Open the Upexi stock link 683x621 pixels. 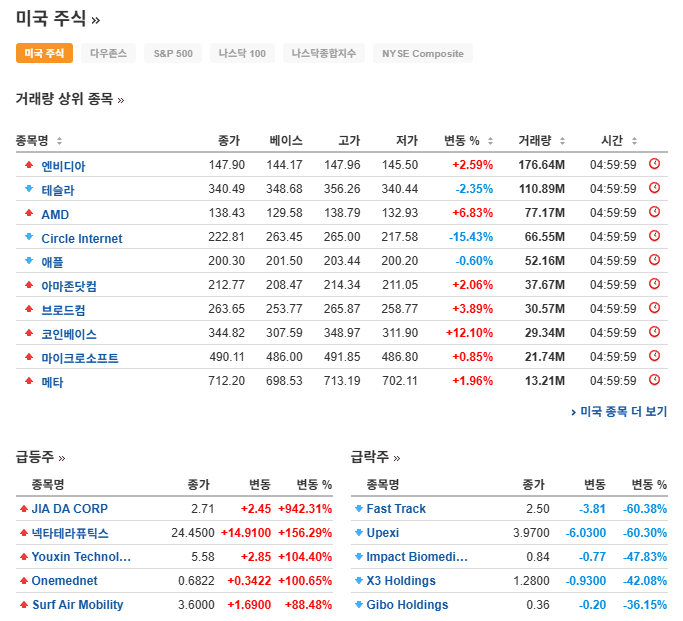tap(382, 533)
